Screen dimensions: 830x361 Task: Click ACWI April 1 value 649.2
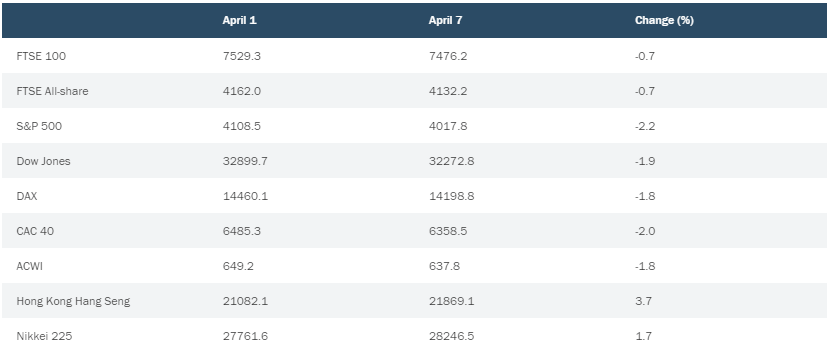[238, 266]
